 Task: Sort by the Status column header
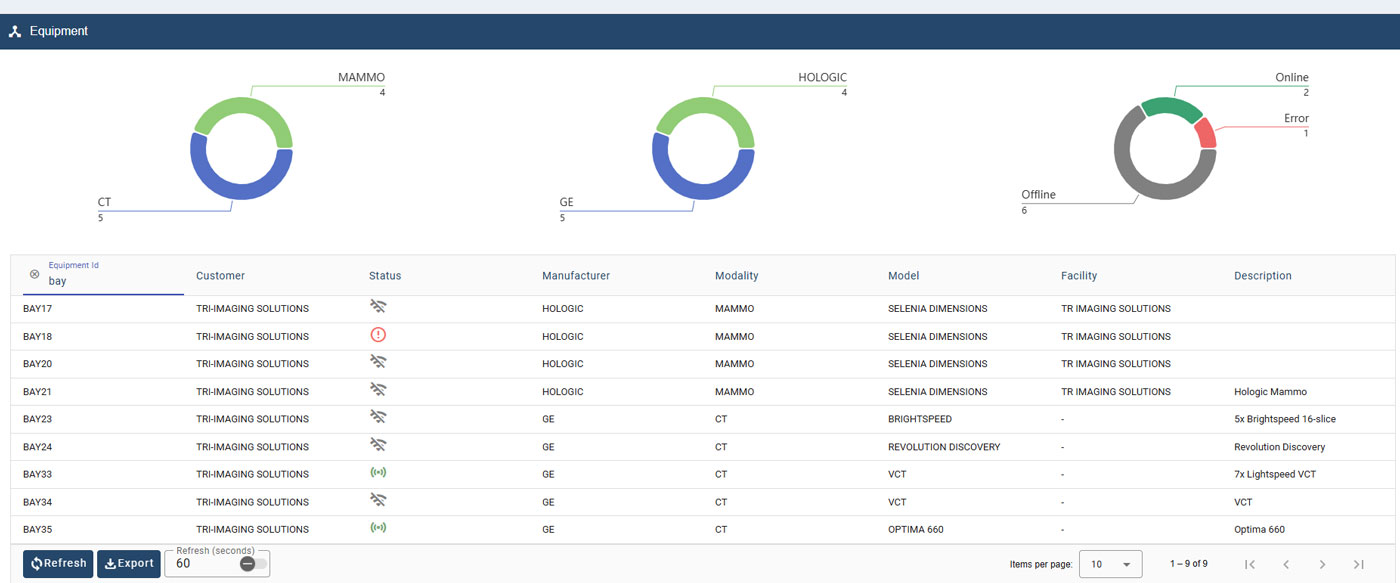click(384, 276)
